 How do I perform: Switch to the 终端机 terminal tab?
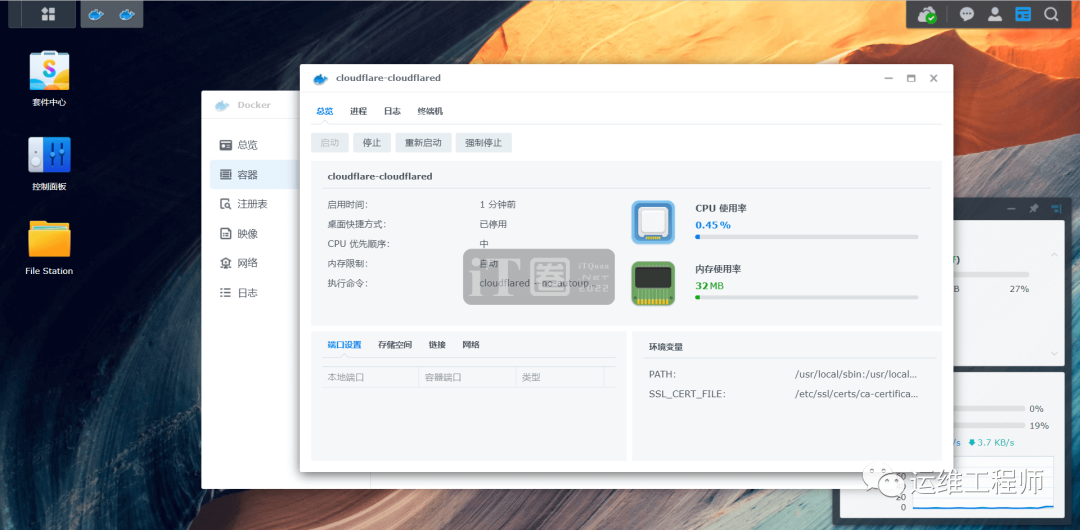(430, 111)
